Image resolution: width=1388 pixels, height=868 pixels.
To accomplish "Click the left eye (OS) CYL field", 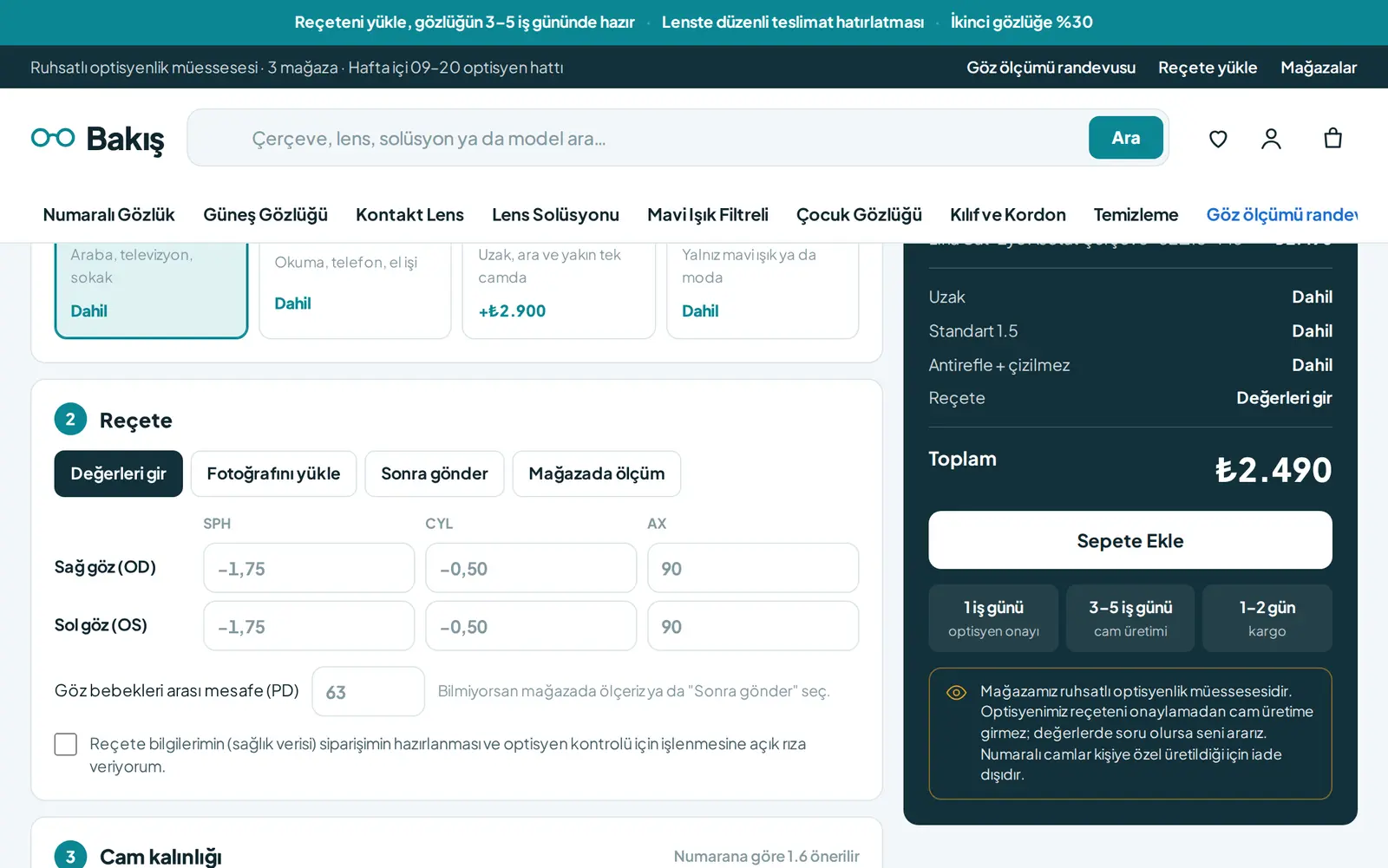I will tap(531, 626).
